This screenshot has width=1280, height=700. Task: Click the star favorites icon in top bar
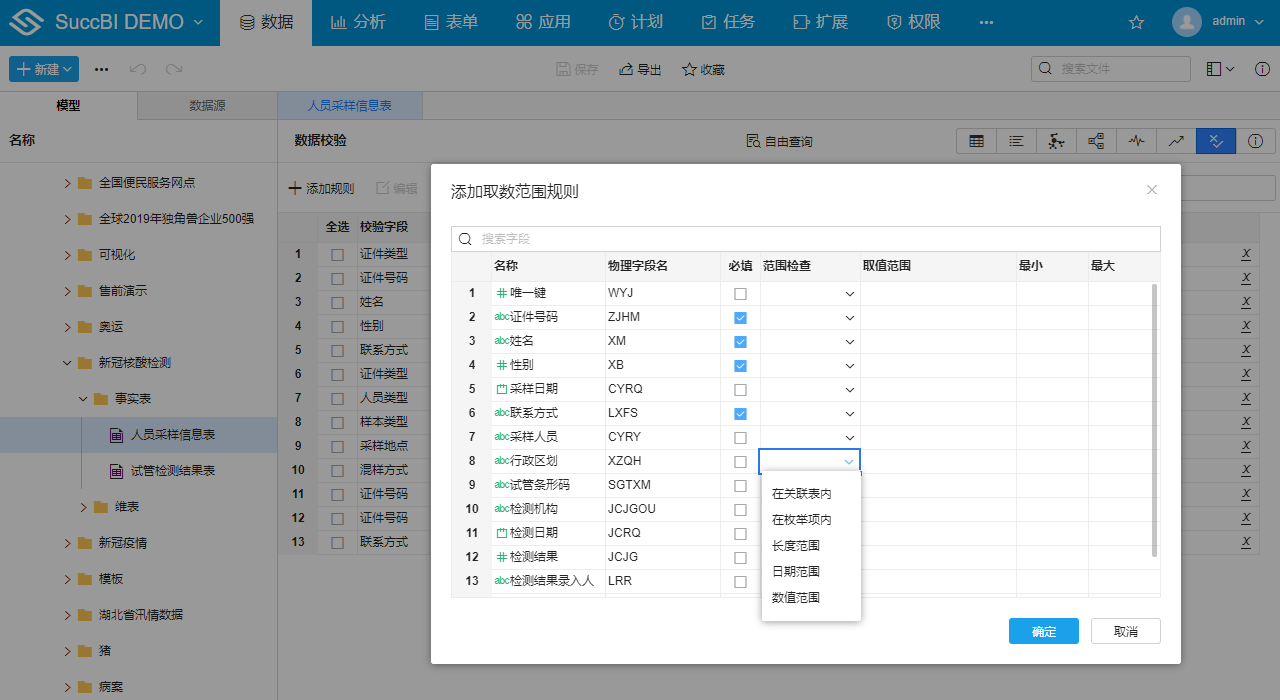pos(1136,22)
